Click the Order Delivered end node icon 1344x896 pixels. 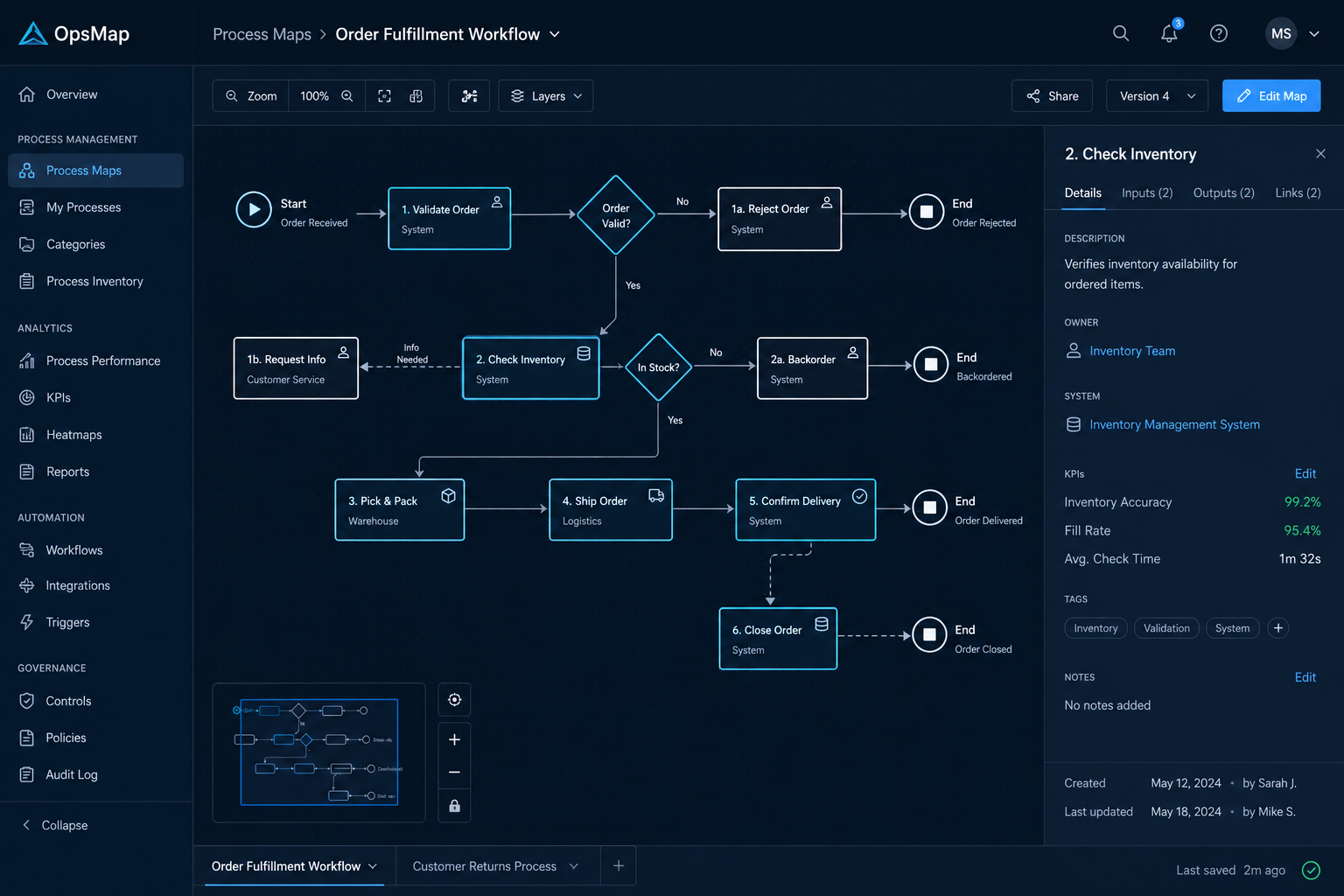[x=930, y=507]
